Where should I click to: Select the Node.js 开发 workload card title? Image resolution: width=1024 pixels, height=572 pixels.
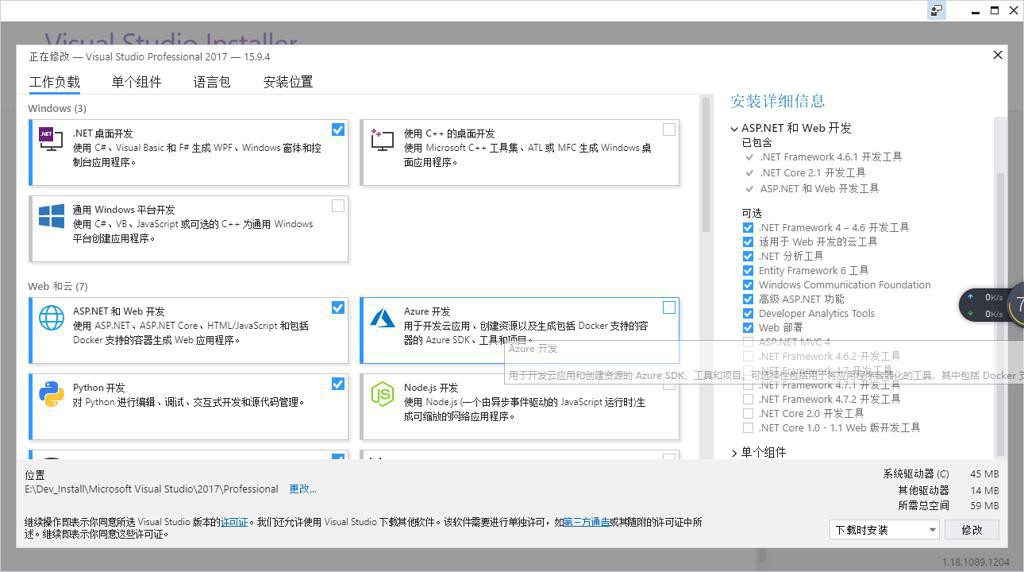431,388
